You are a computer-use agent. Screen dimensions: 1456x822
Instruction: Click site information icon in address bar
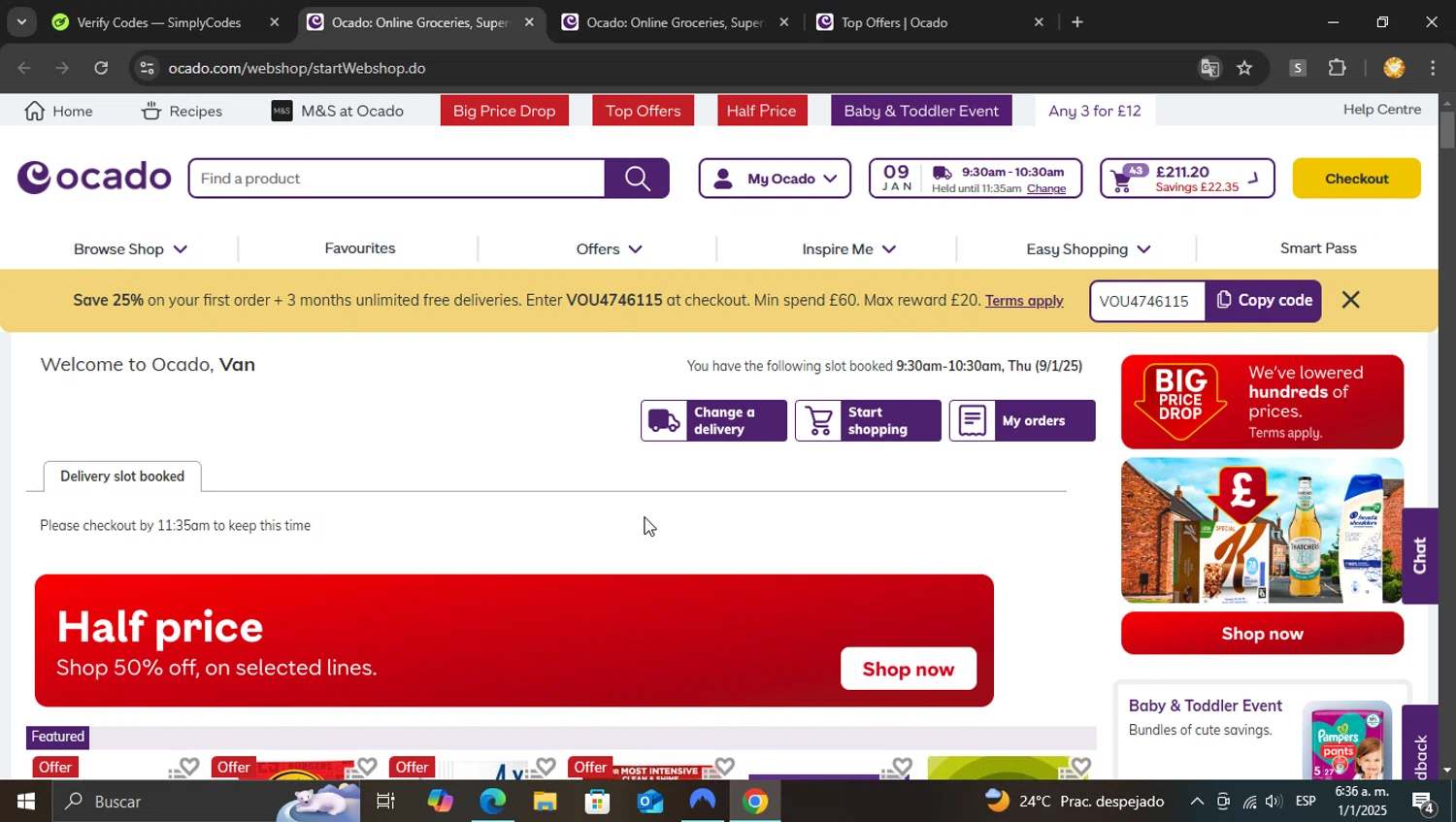[x=147, y=68]
